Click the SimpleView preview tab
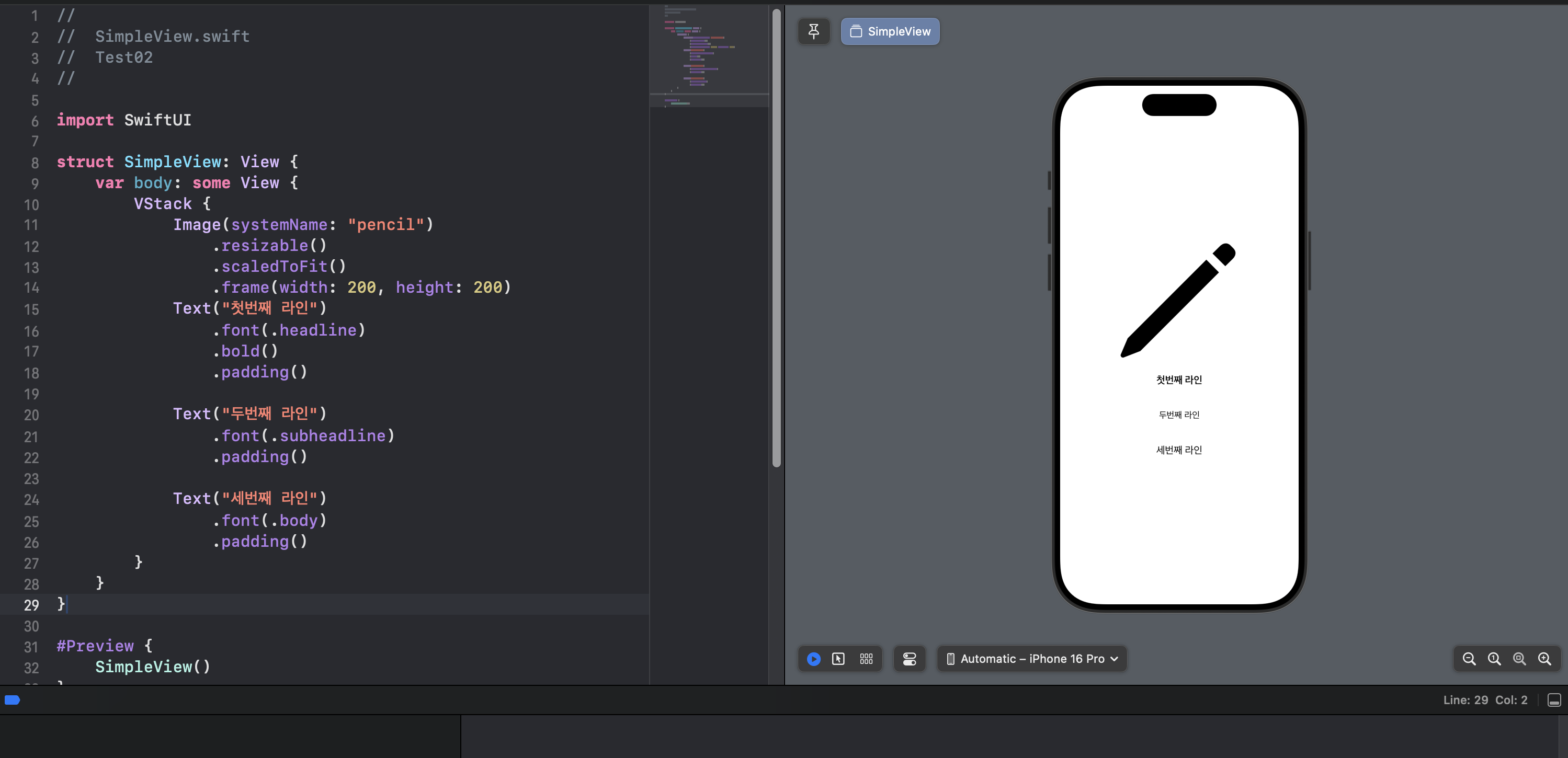Image resolution: width=1568 pixels, height=758 pixels. pyautogui.click(x=890, y=31)
